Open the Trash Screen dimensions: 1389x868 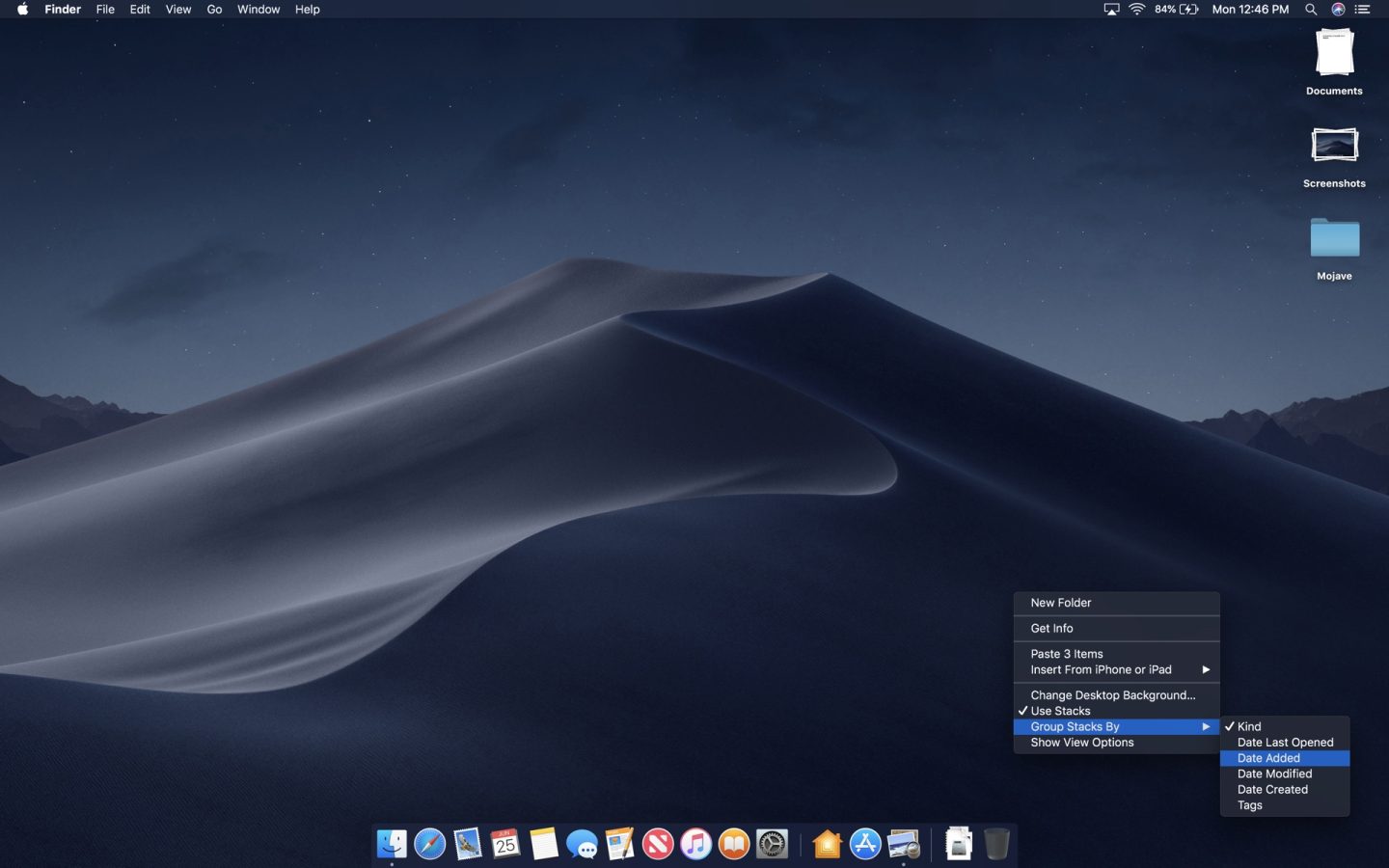point(995,844)
